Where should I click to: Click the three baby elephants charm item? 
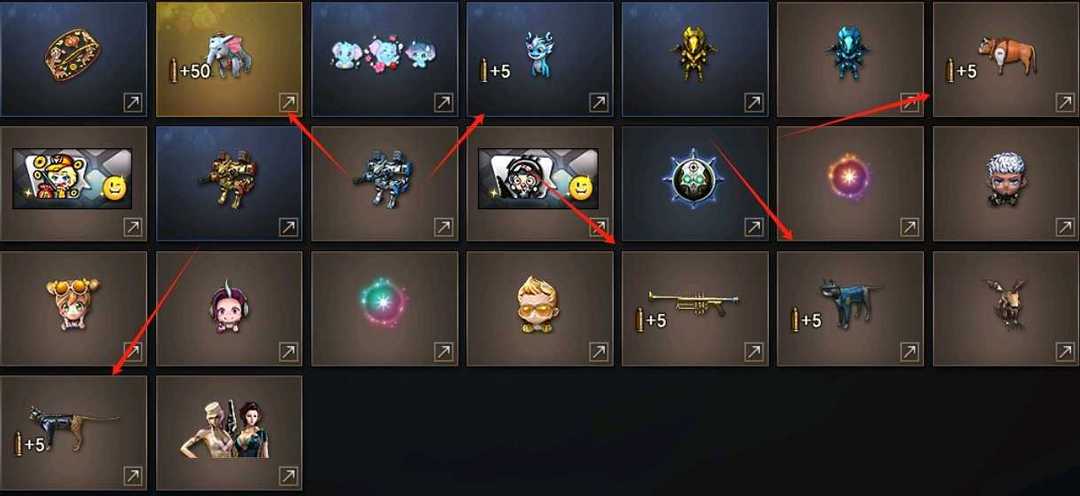coord(384,59)
